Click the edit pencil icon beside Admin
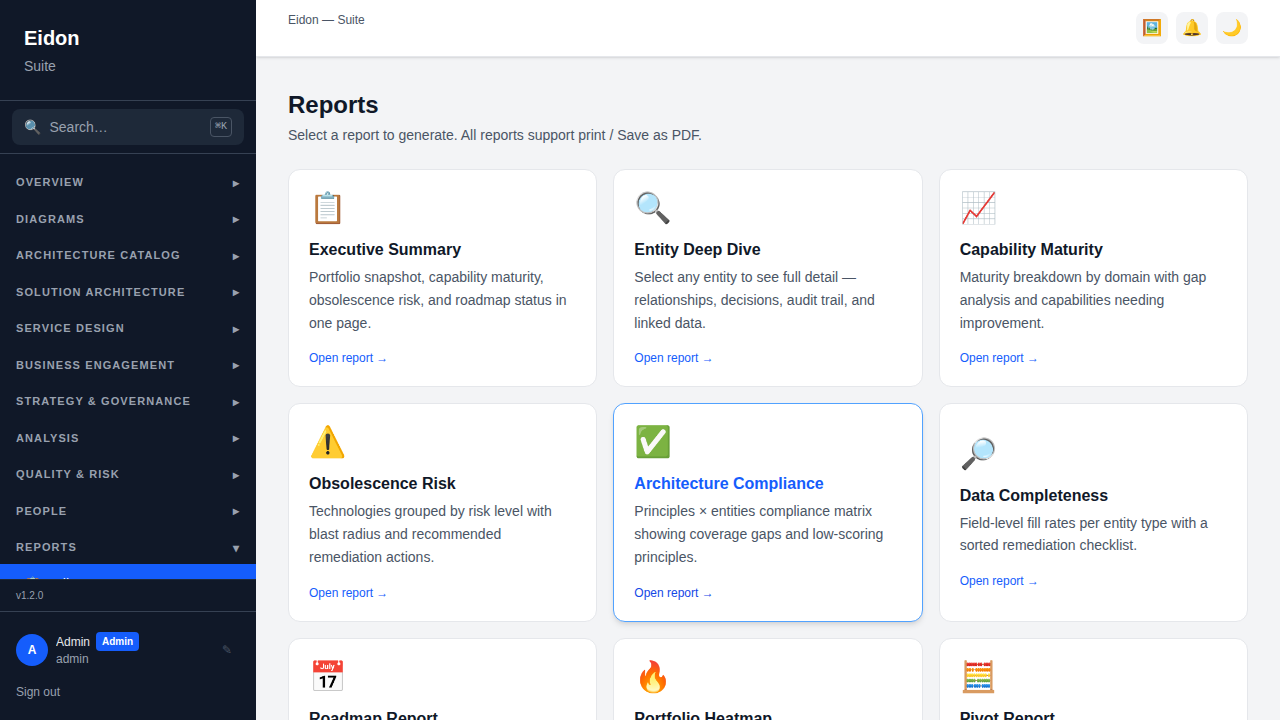The height and width of the screenshot is (720, 1280). click(227, 650)
